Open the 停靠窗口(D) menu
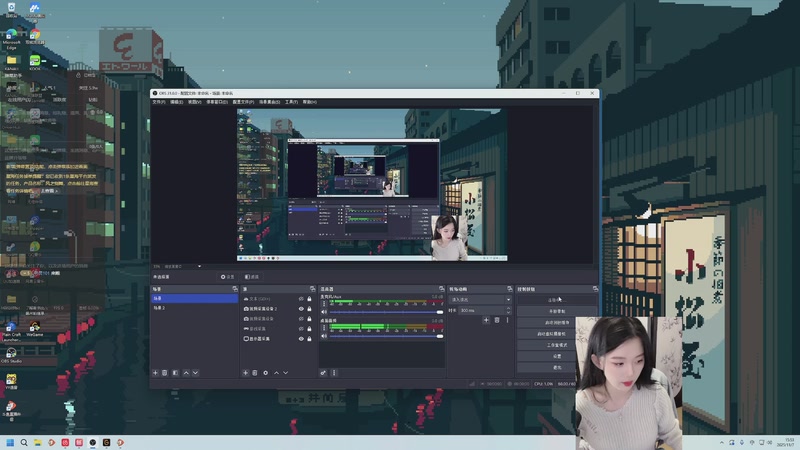The image size is (800, 450). click(217, 102)
